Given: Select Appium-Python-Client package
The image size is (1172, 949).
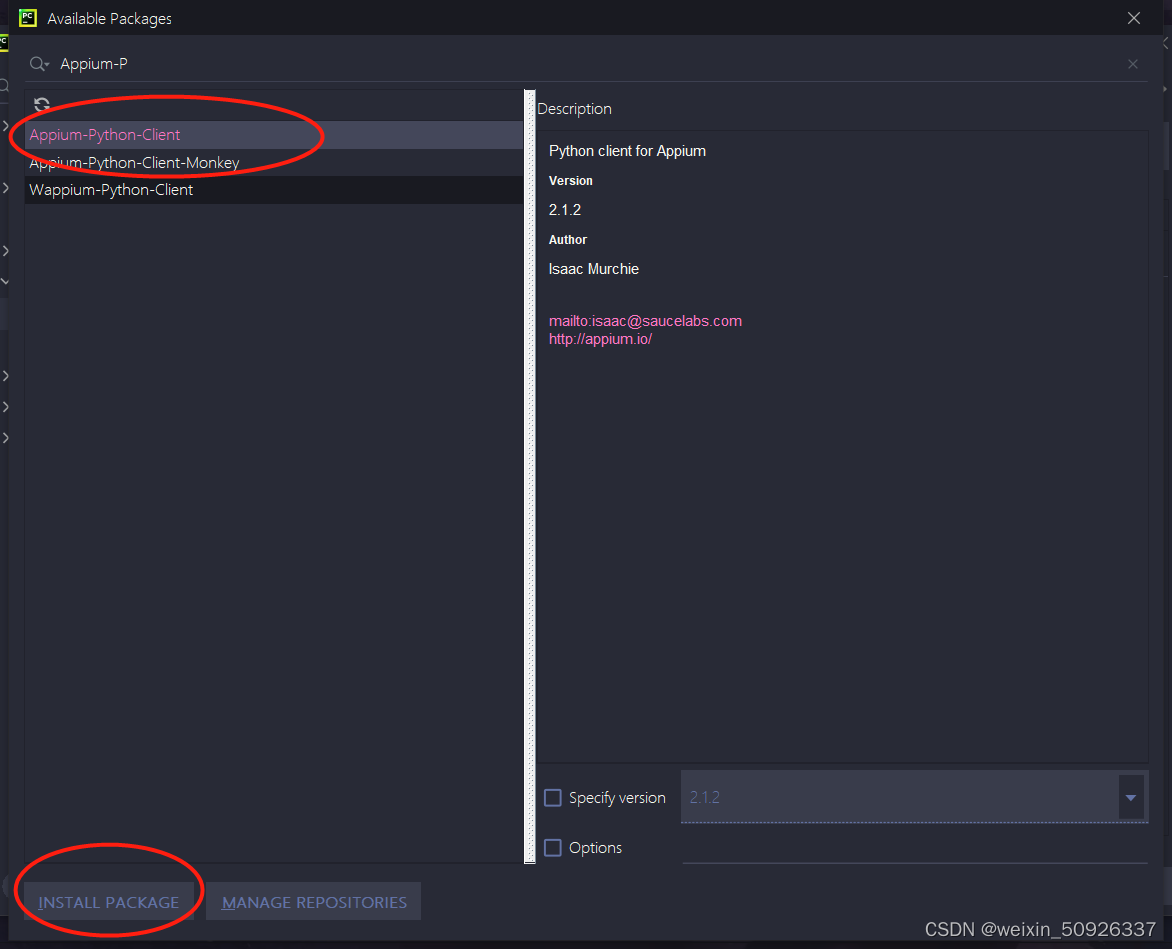Looking at the screenshot, I should tap(274, 135).
